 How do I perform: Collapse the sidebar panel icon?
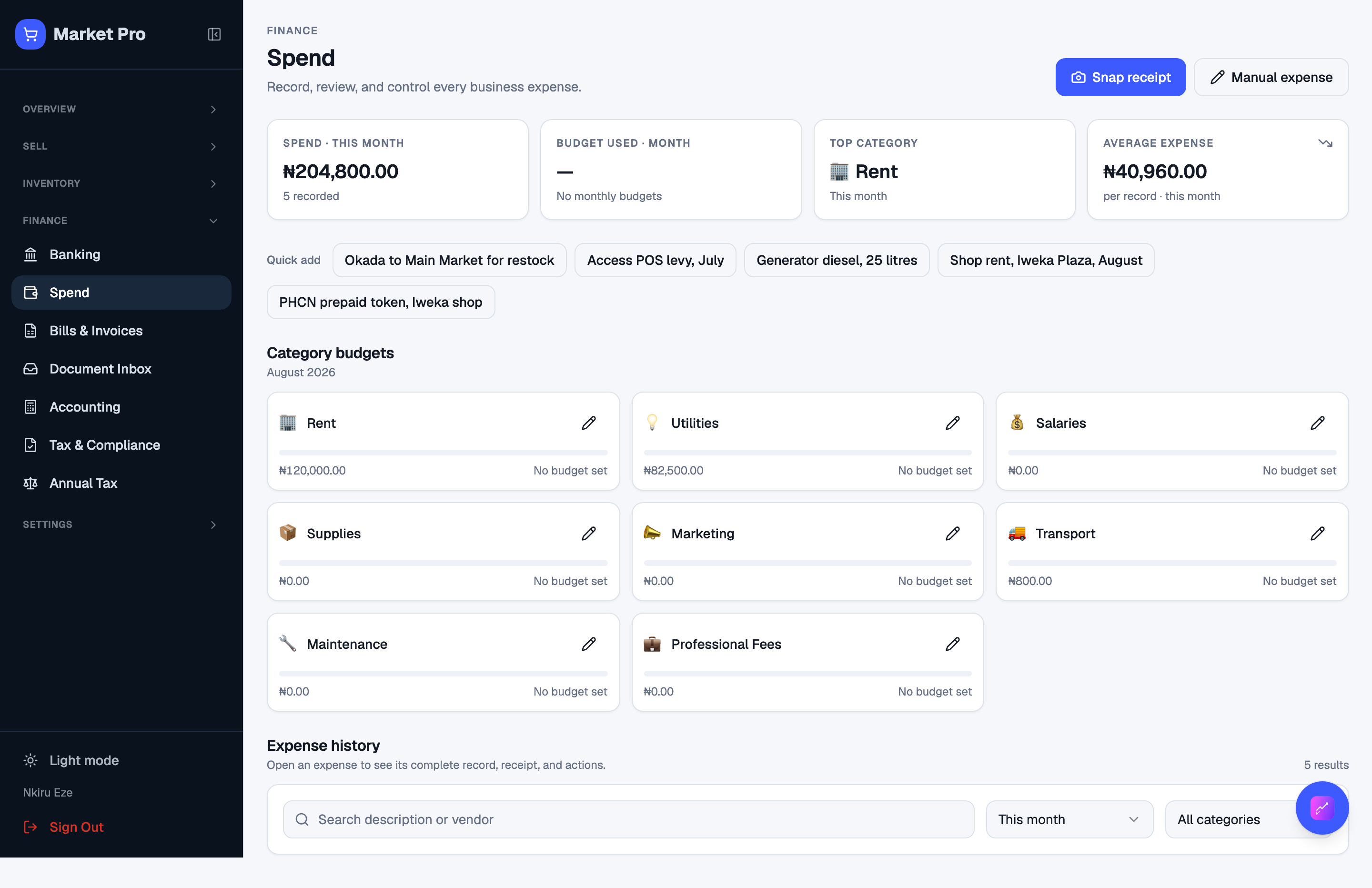click(214, 34)
